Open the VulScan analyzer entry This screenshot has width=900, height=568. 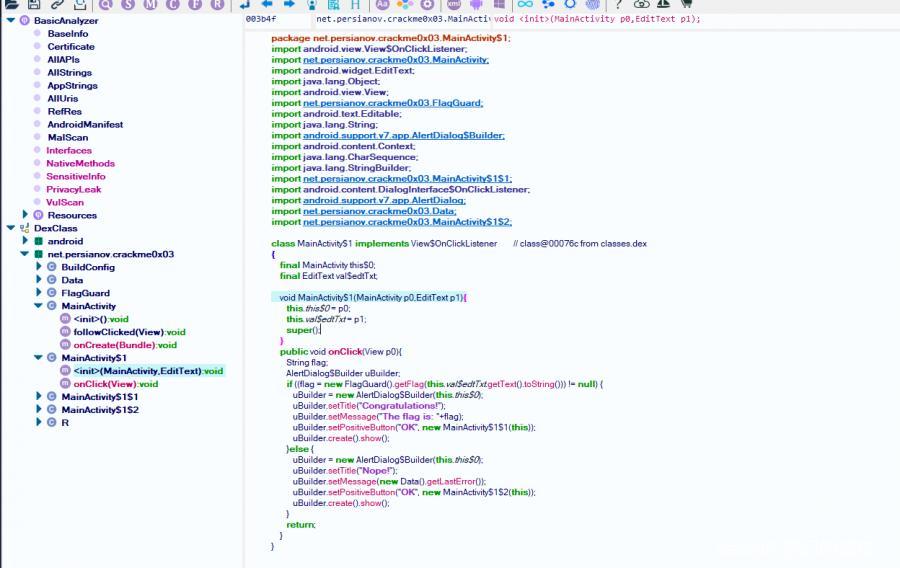64,202
